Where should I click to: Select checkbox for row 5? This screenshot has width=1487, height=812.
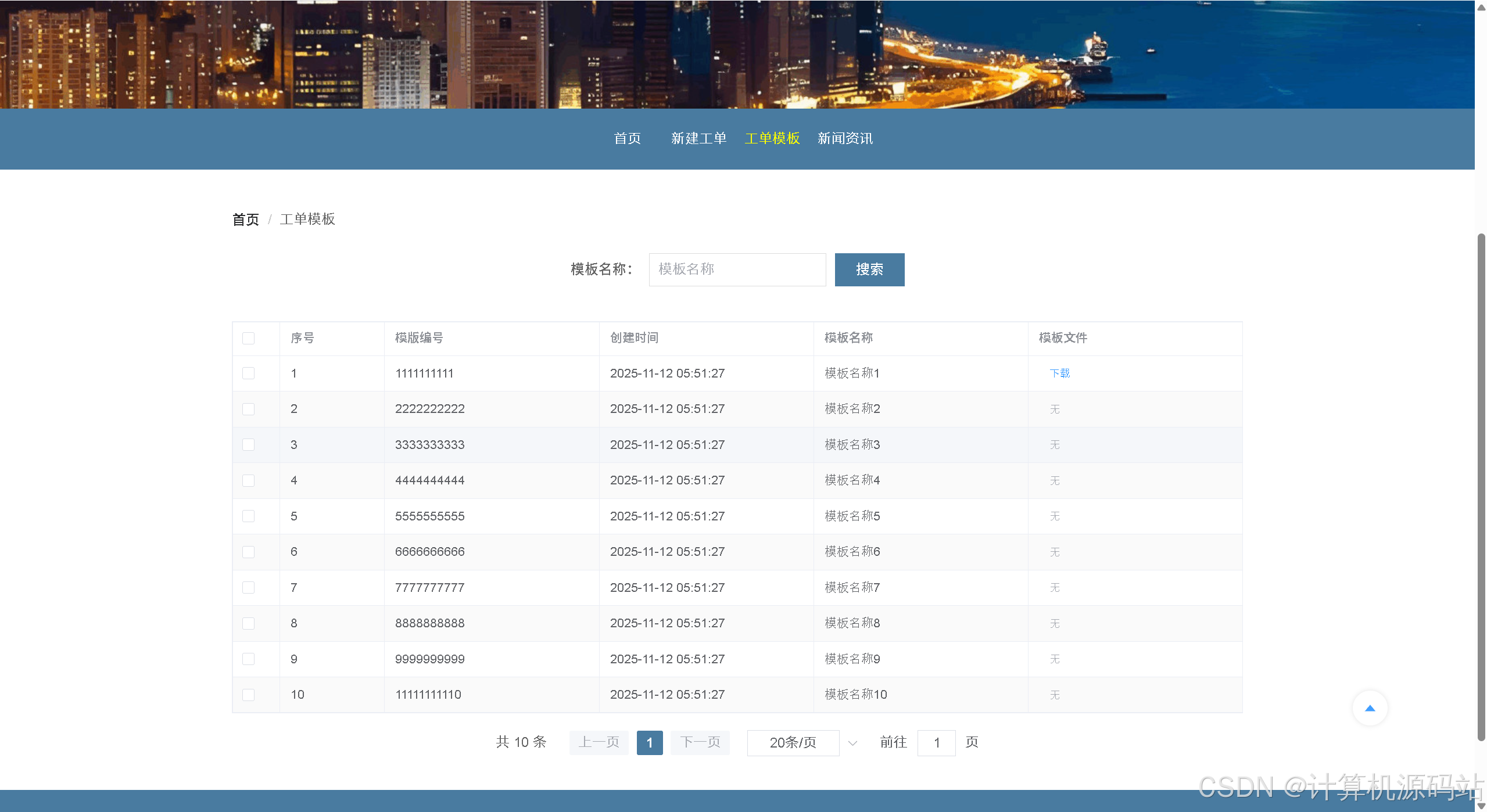(x=249, y=516)
